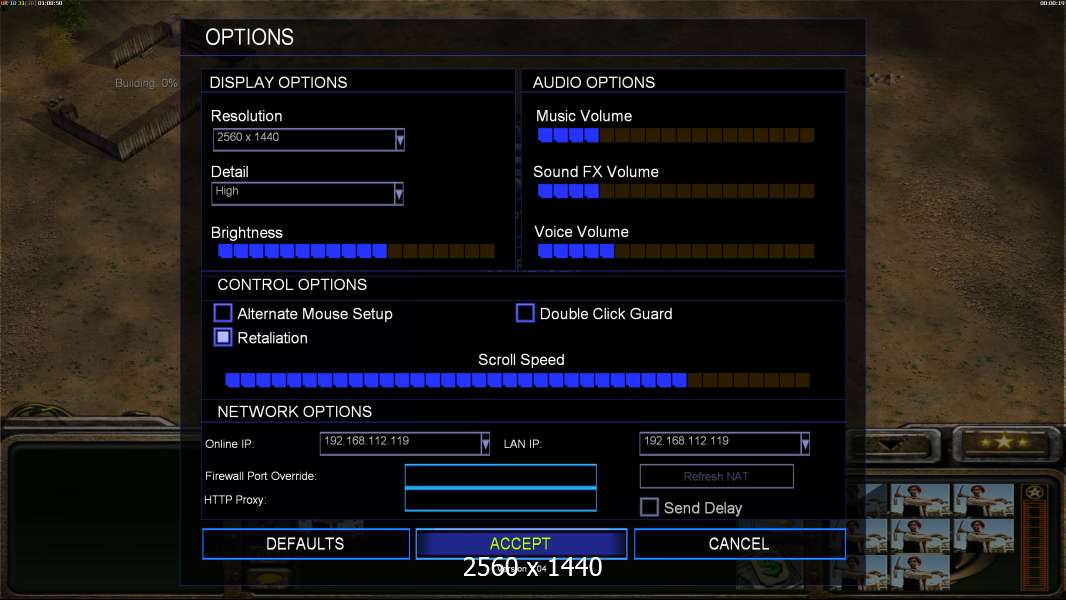Restore settings with the DEFAULTS button
The width and height of the screenshot is (1066, 600).
(x=306, y=544)
